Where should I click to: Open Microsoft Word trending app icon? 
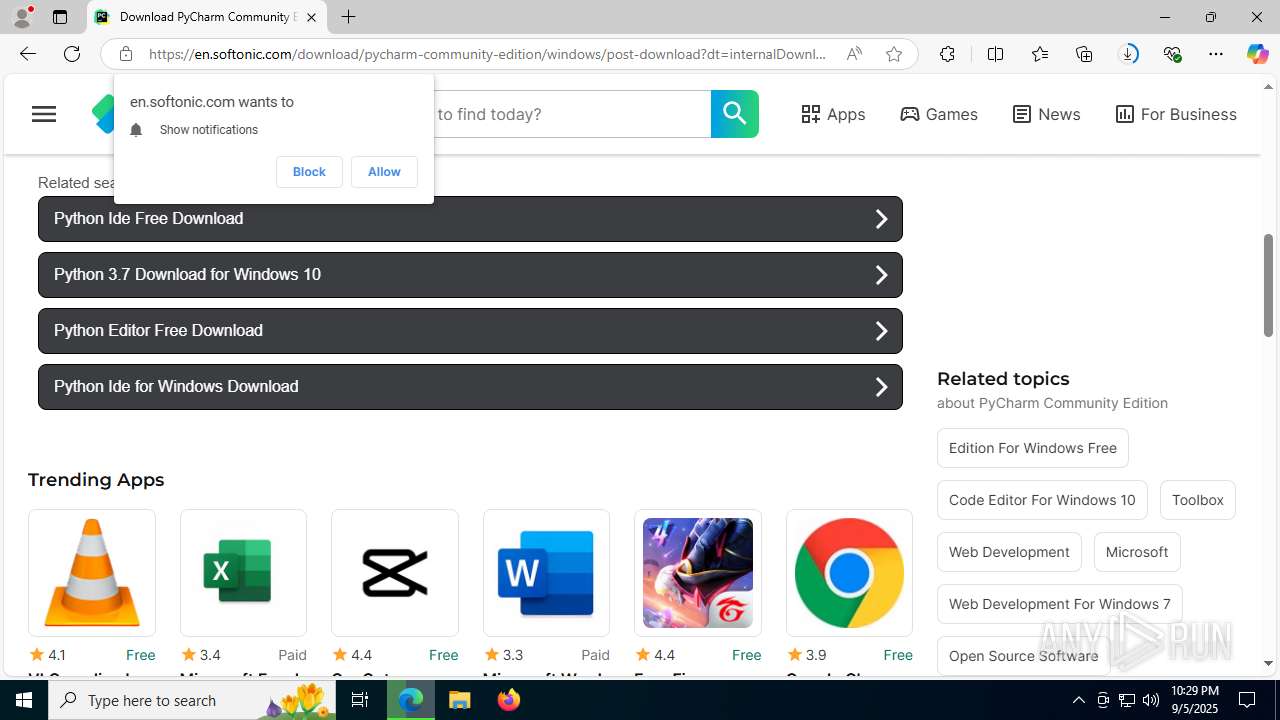(546, 573)
